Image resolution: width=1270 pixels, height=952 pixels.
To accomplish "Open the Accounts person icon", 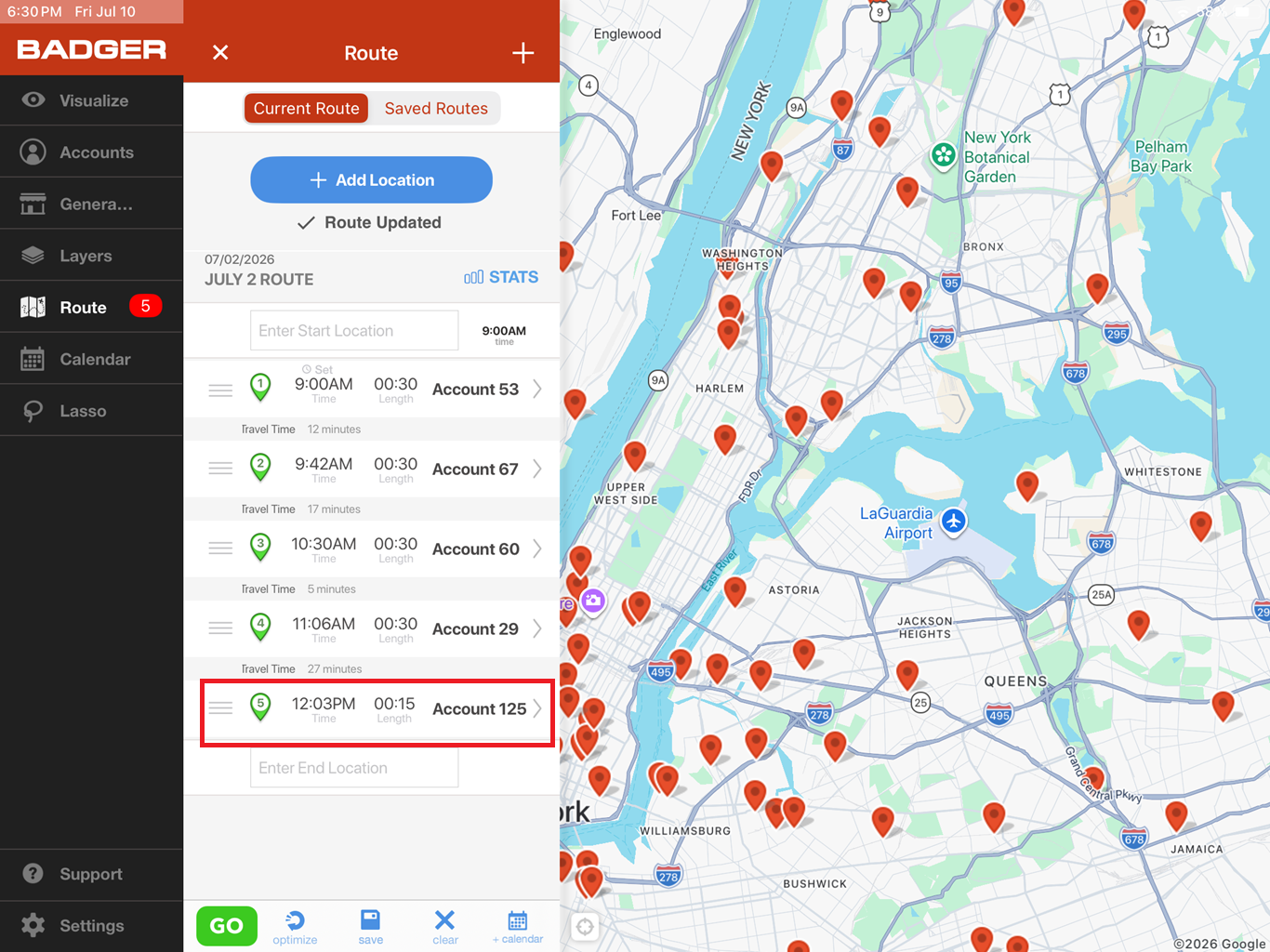I will tap(33, 152).
